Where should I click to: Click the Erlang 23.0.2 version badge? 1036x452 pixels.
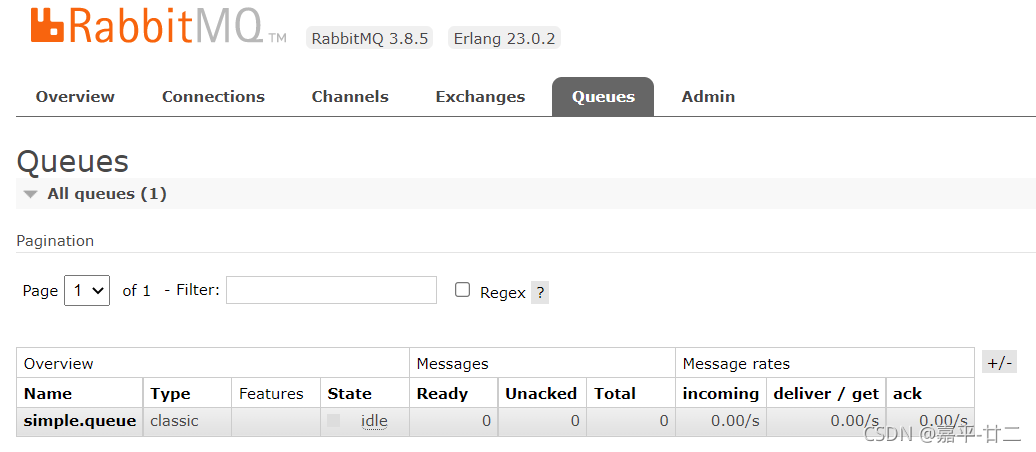tap(504, 38)
